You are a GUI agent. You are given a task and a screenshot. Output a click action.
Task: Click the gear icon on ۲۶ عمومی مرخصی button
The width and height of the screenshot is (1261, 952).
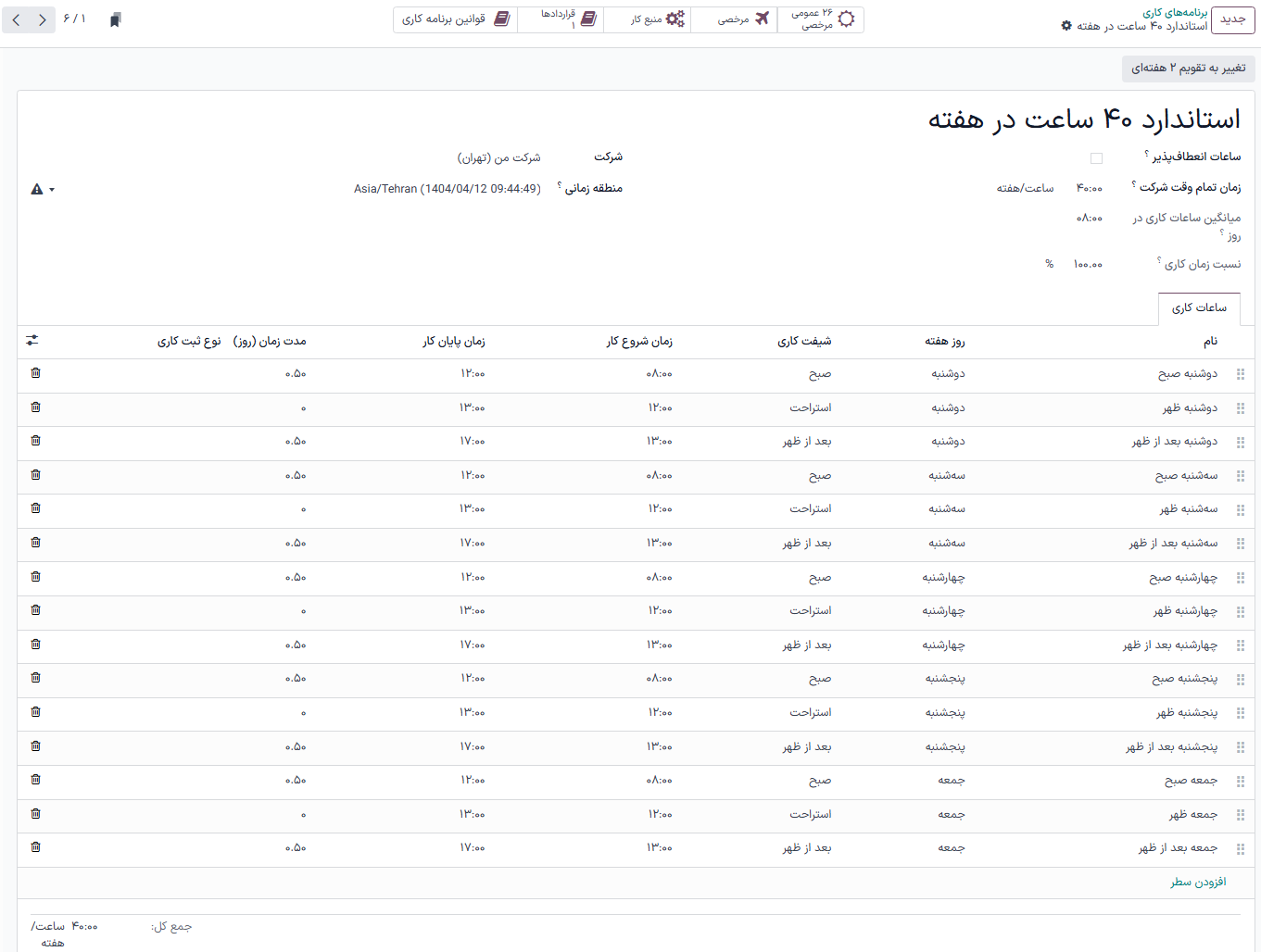tap(846, 19)
